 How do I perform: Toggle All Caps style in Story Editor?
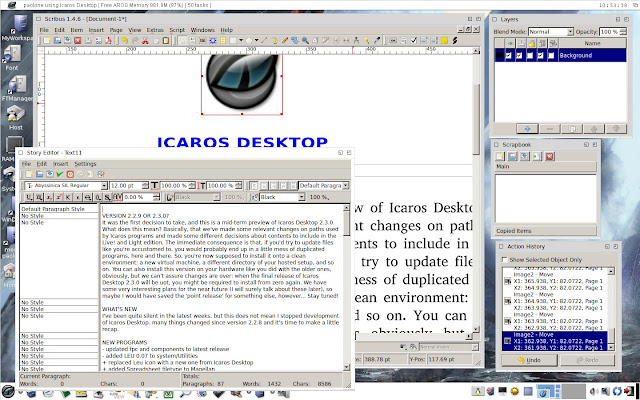click(x=67, y=197)
